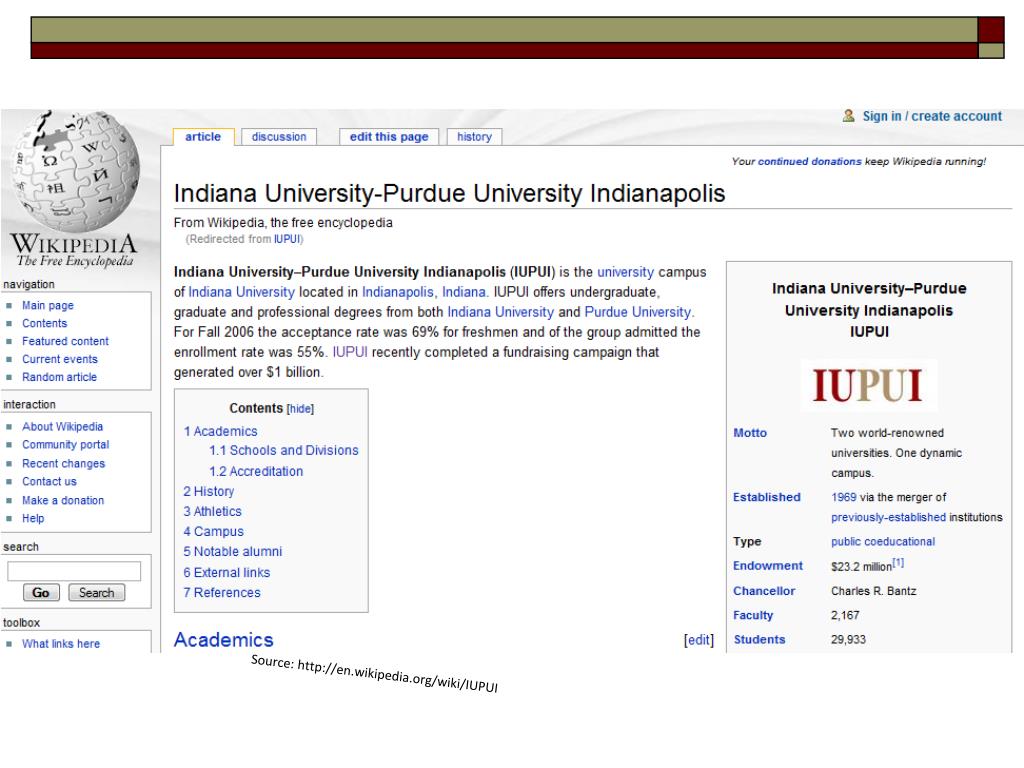
Task: Open the Chancellor link in infobox
Action: (x=764, y=591)
